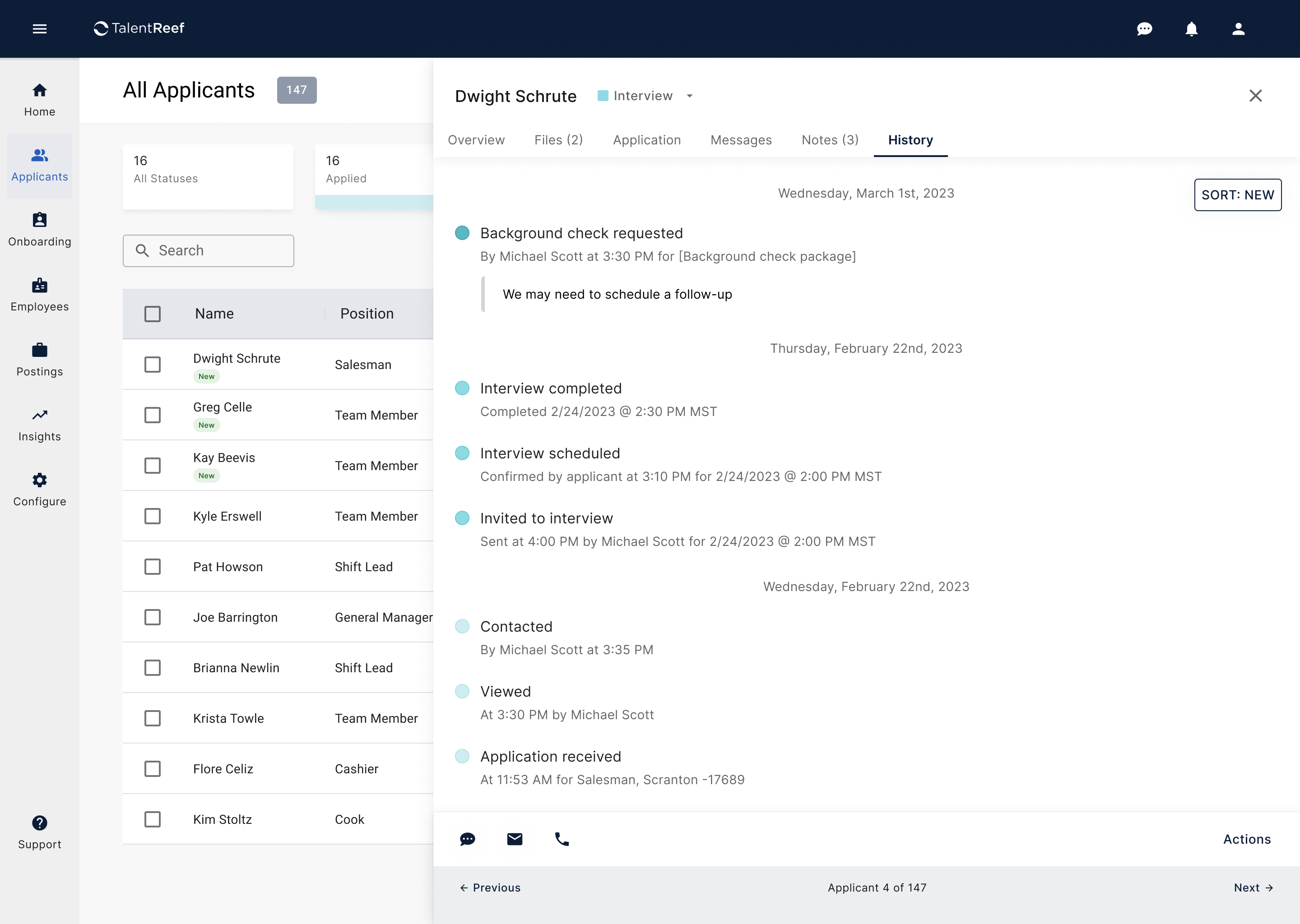Select the Applied status card
This screenshot has height=924, width=1300.
click(x=374, y=177)
